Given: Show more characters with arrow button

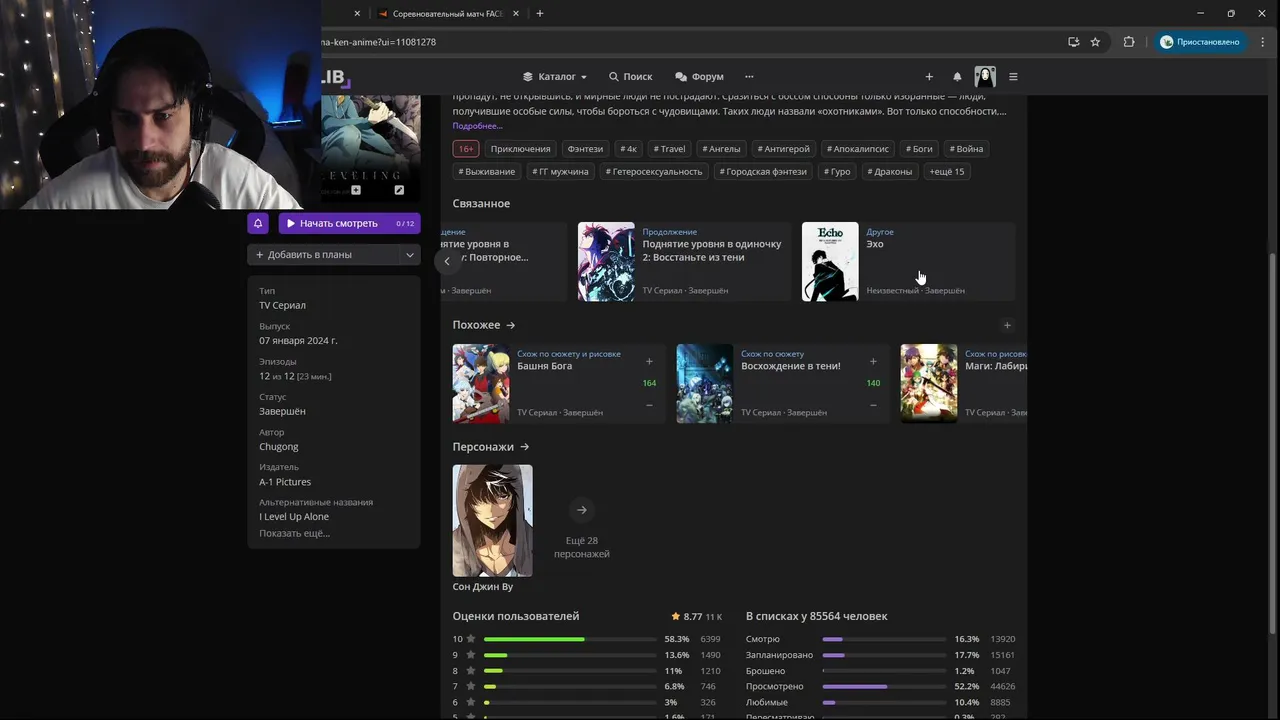Looking at the screenshot, I should [582, 510].
